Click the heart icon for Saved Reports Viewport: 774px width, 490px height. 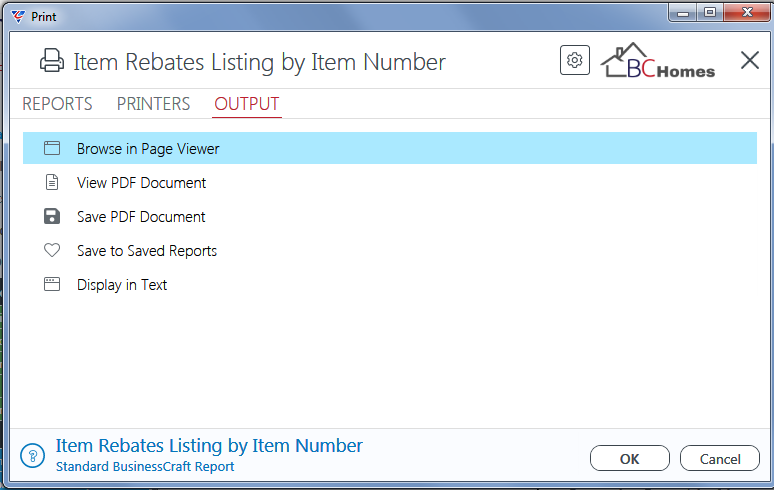click(x=52, y=250)
